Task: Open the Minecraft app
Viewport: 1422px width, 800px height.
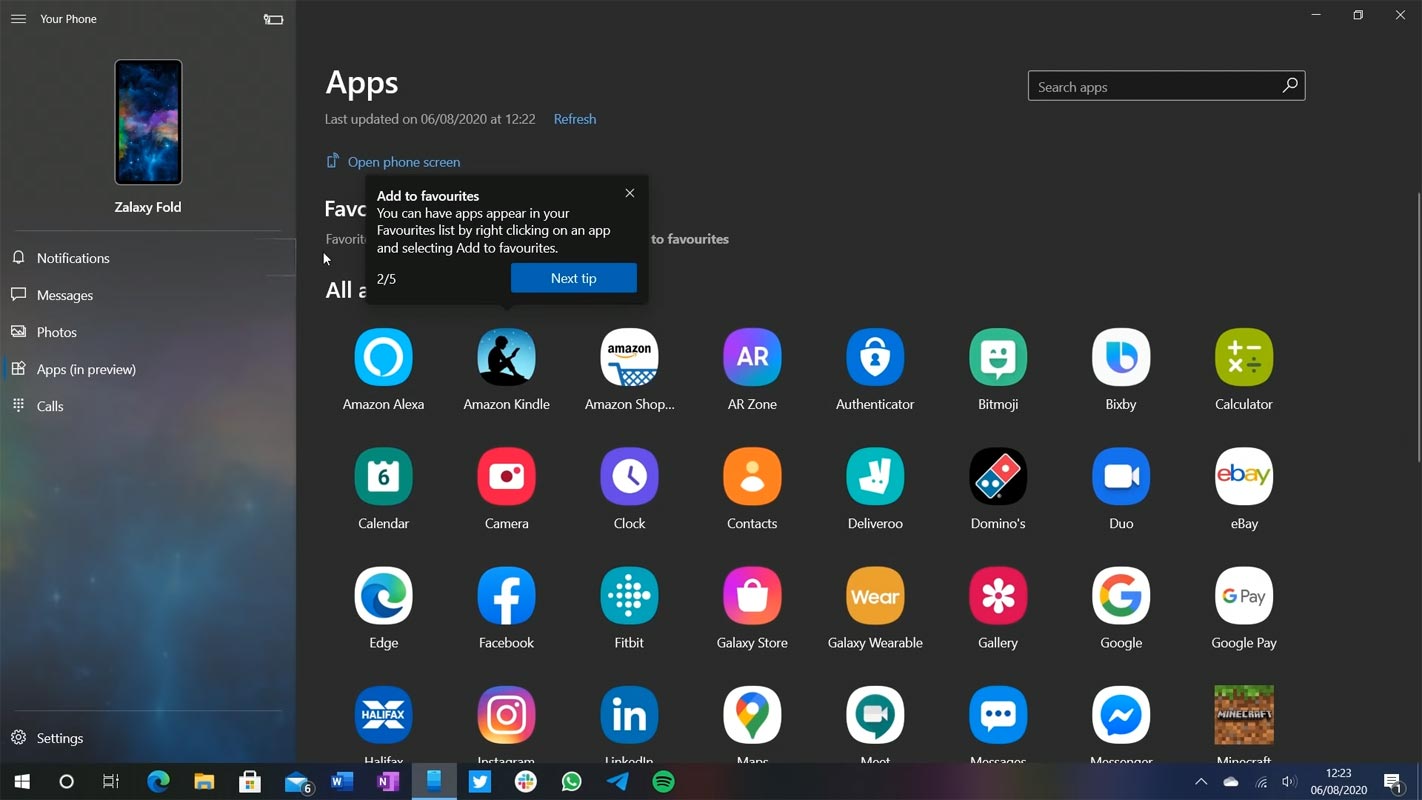Action: tap(1244, 715)
